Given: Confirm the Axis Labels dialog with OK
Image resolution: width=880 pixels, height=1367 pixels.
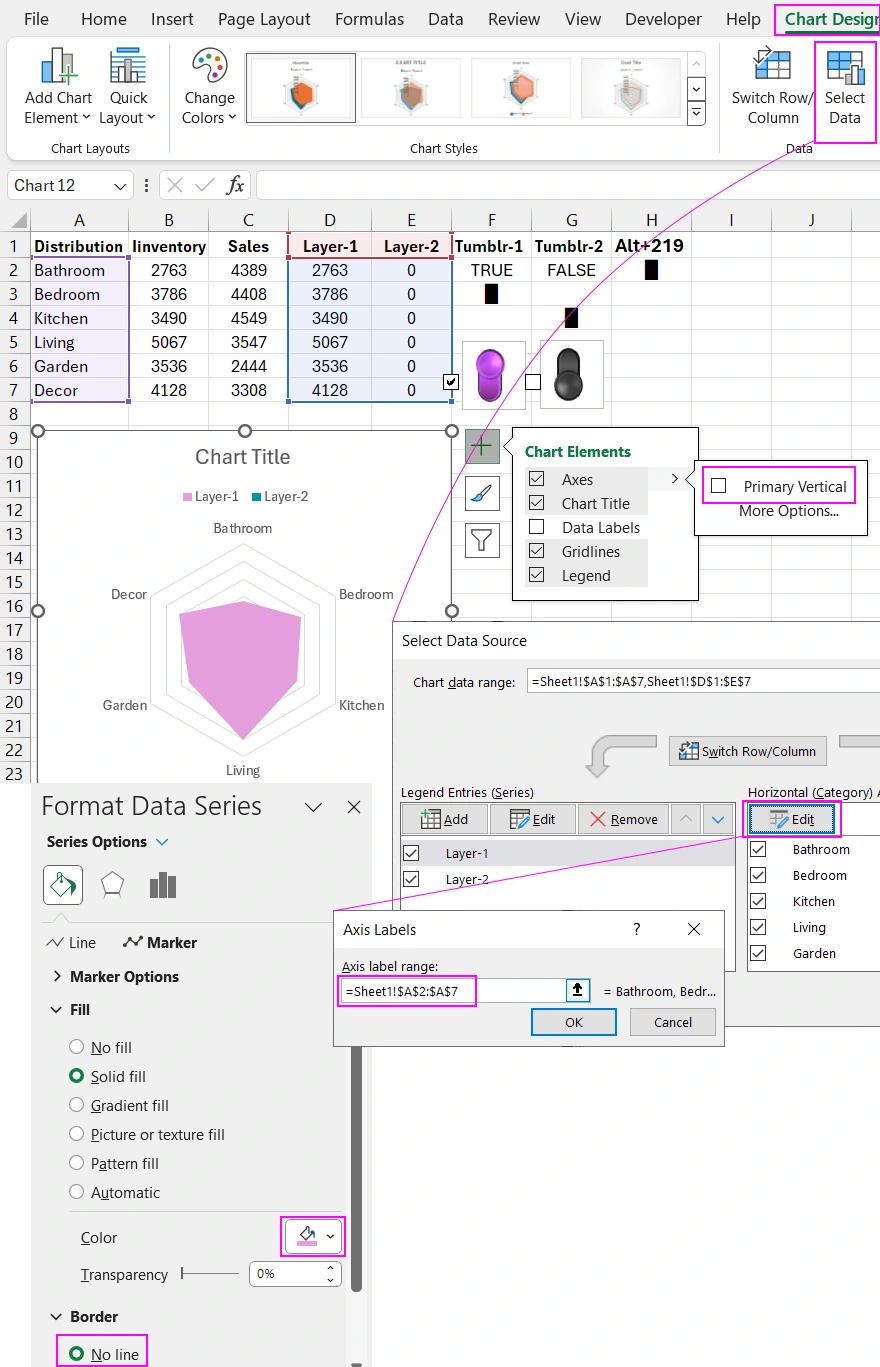Looking at the screenshot, I should pyautogui.click(x=573, y=1022).
